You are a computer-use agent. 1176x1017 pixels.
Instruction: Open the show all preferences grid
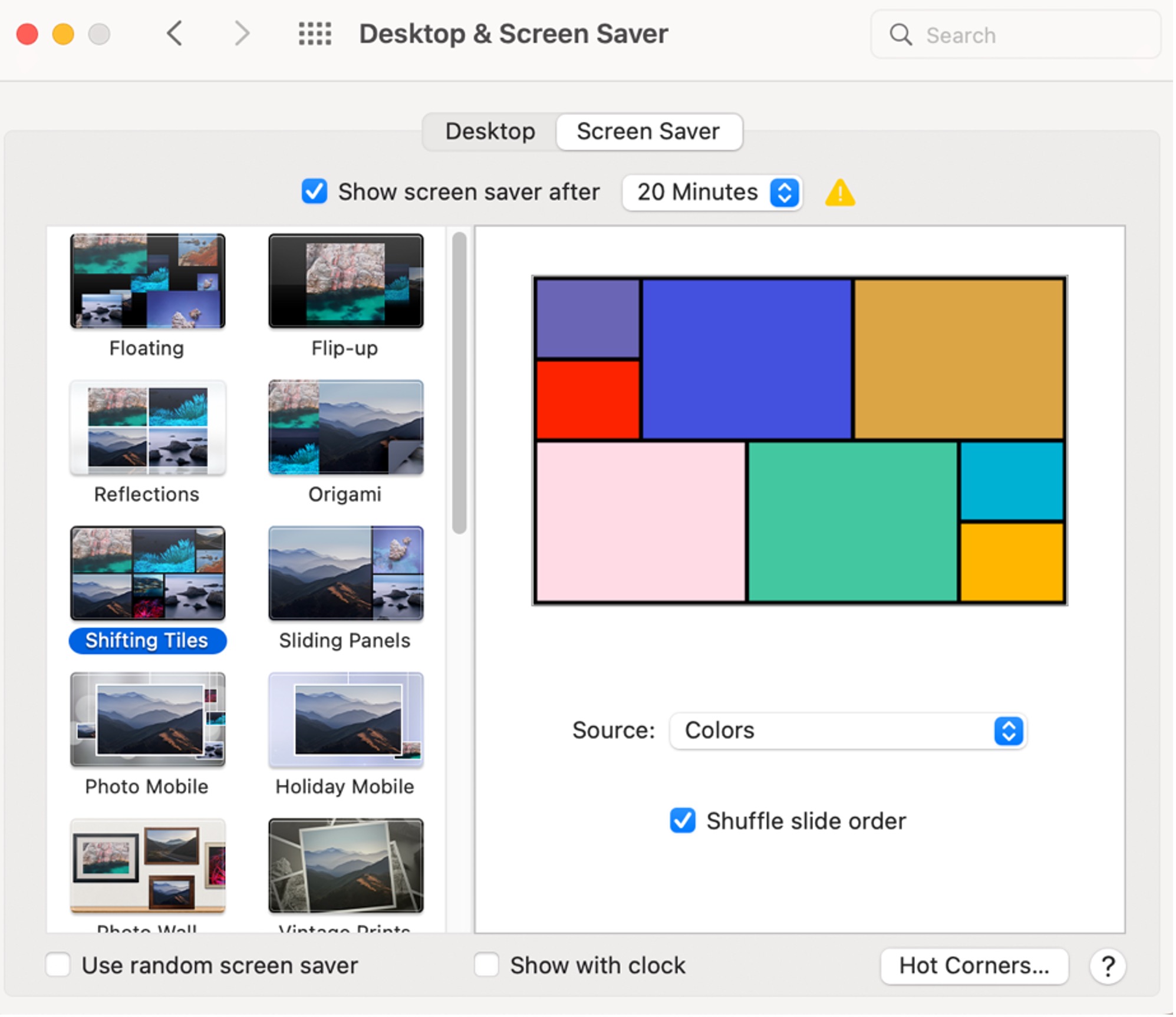tap(315, 34)
